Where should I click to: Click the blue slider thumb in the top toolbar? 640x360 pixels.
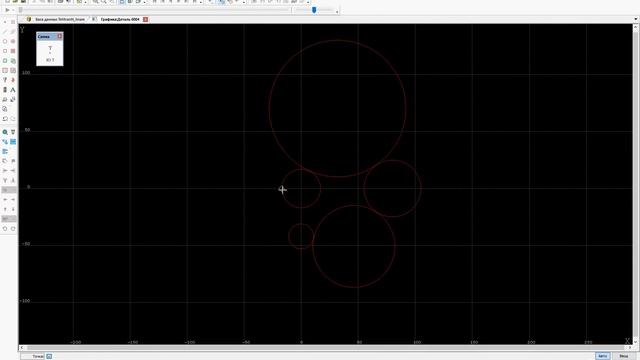point(314,10)
